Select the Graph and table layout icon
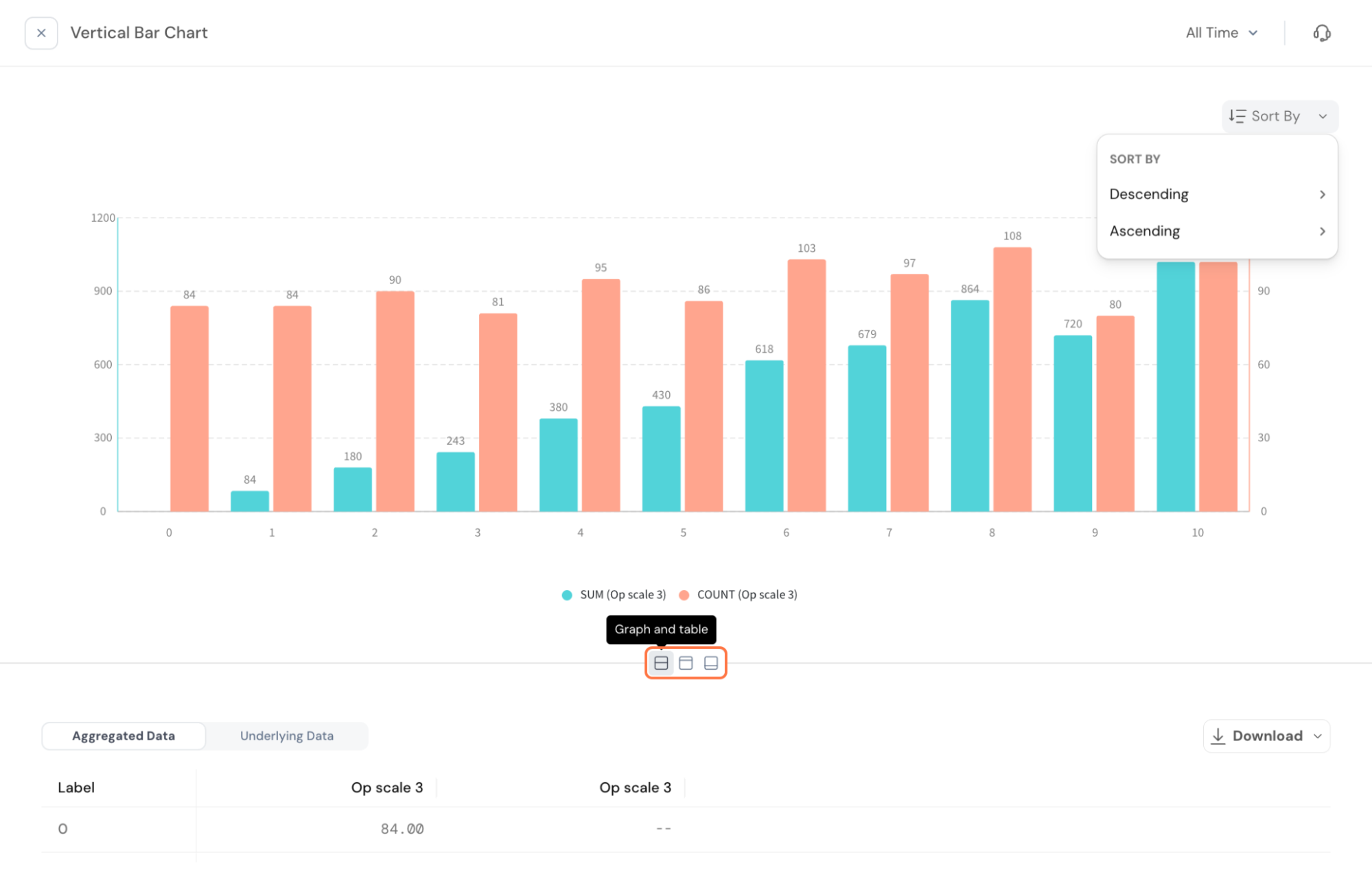This screenshot has width=1372, height=870. [660, 663]
